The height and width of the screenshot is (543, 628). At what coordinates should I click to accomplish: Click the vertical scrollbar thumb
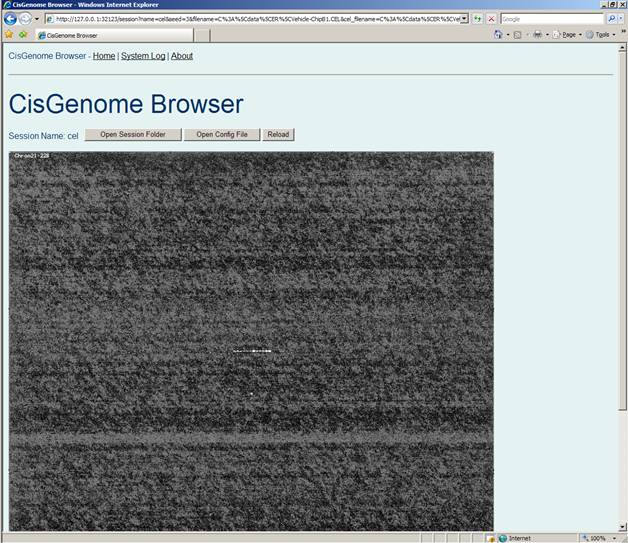tap(622, 231)
